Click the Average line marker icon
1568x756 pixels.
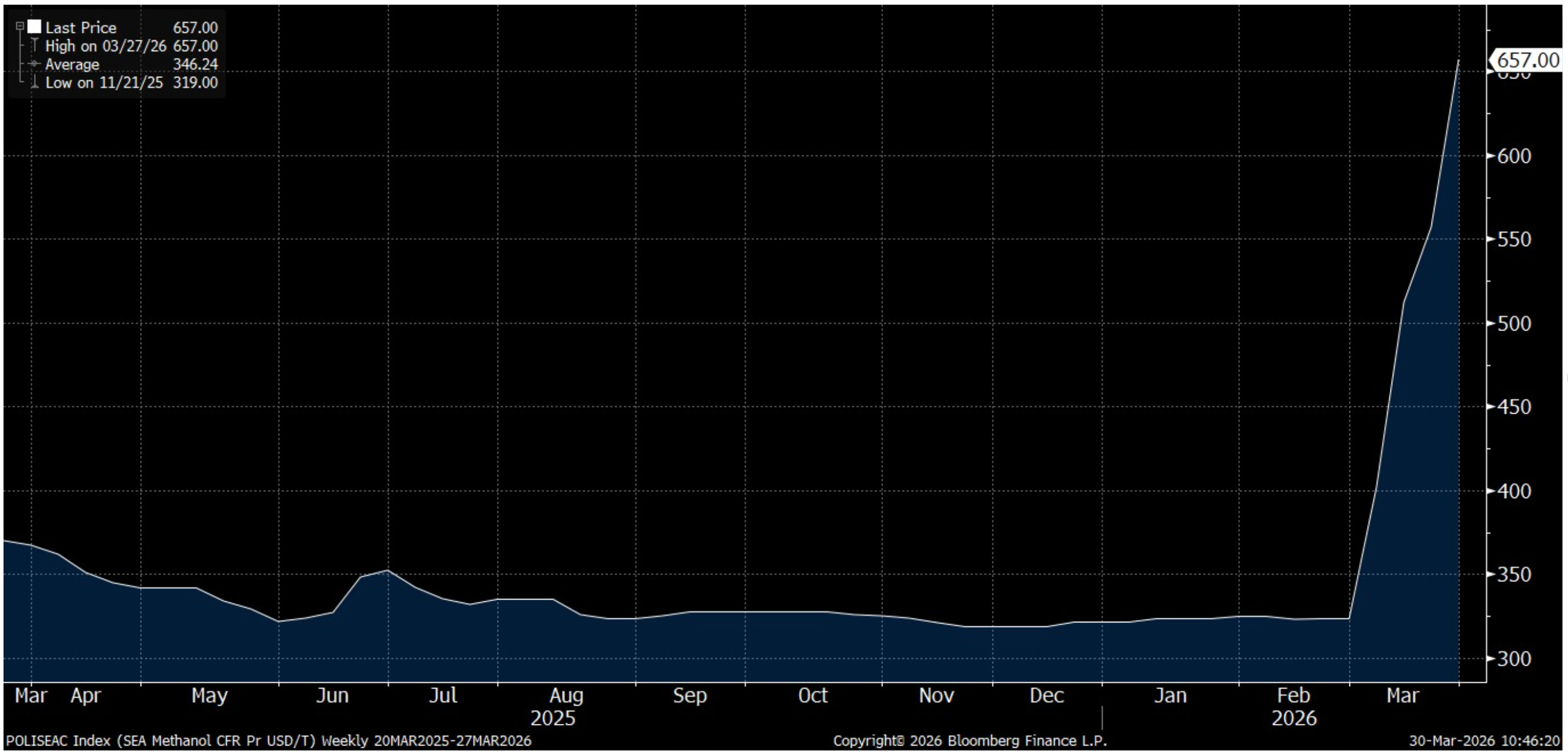34,64
